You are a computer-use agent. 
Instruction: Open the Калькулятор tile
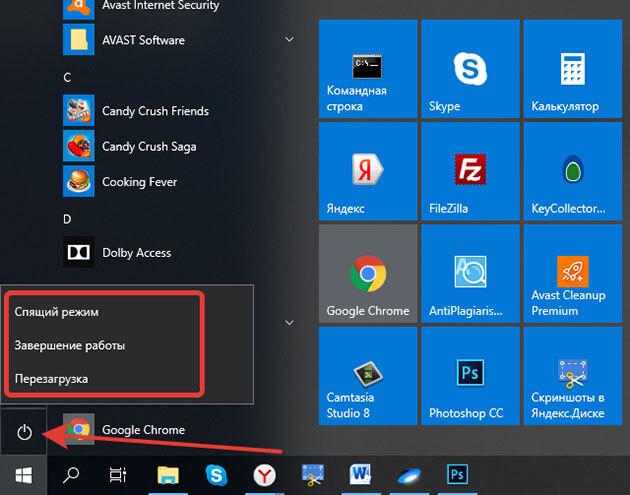[573, 69]
